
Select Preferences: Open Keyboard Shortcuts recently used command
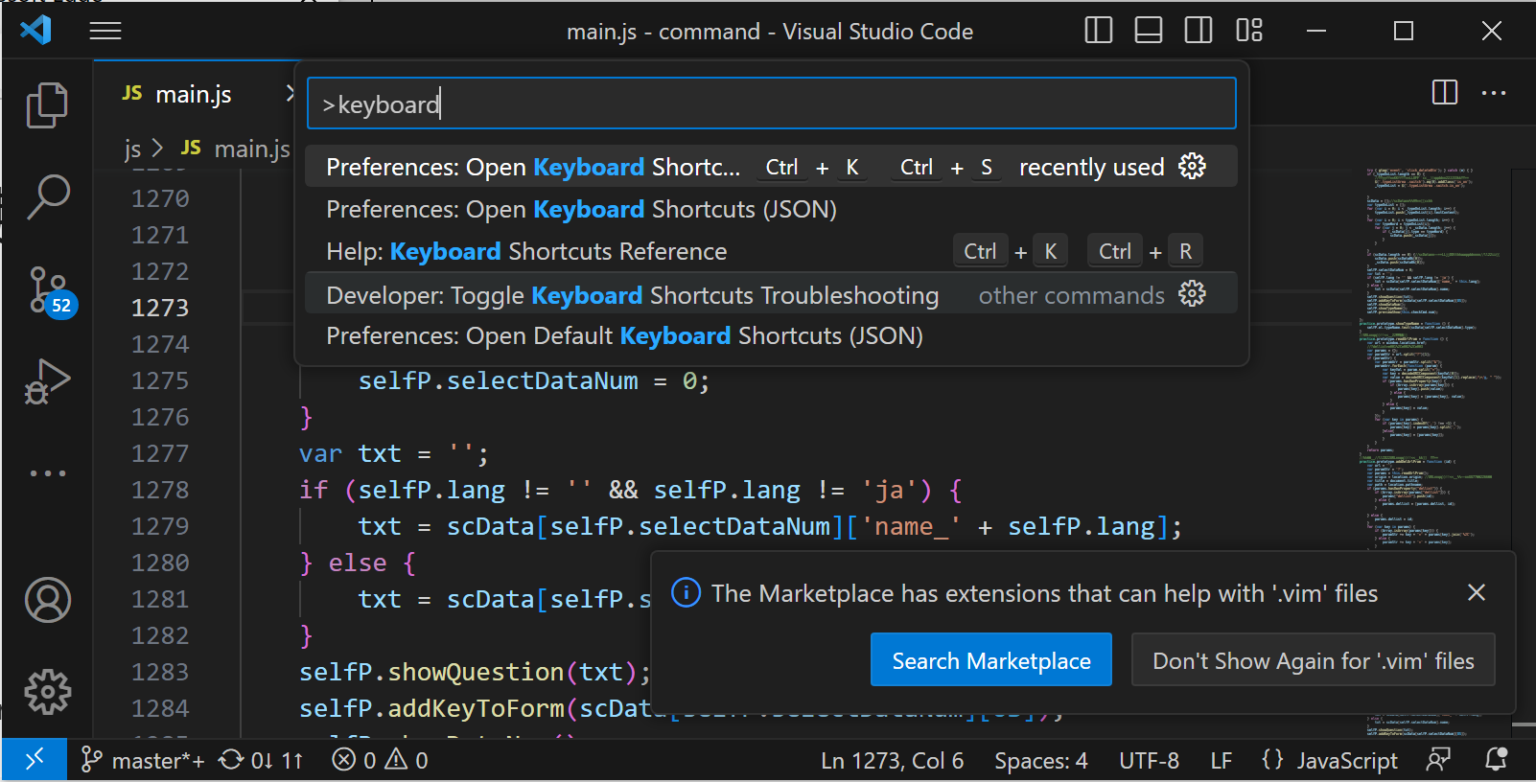(x=771, y=167)
